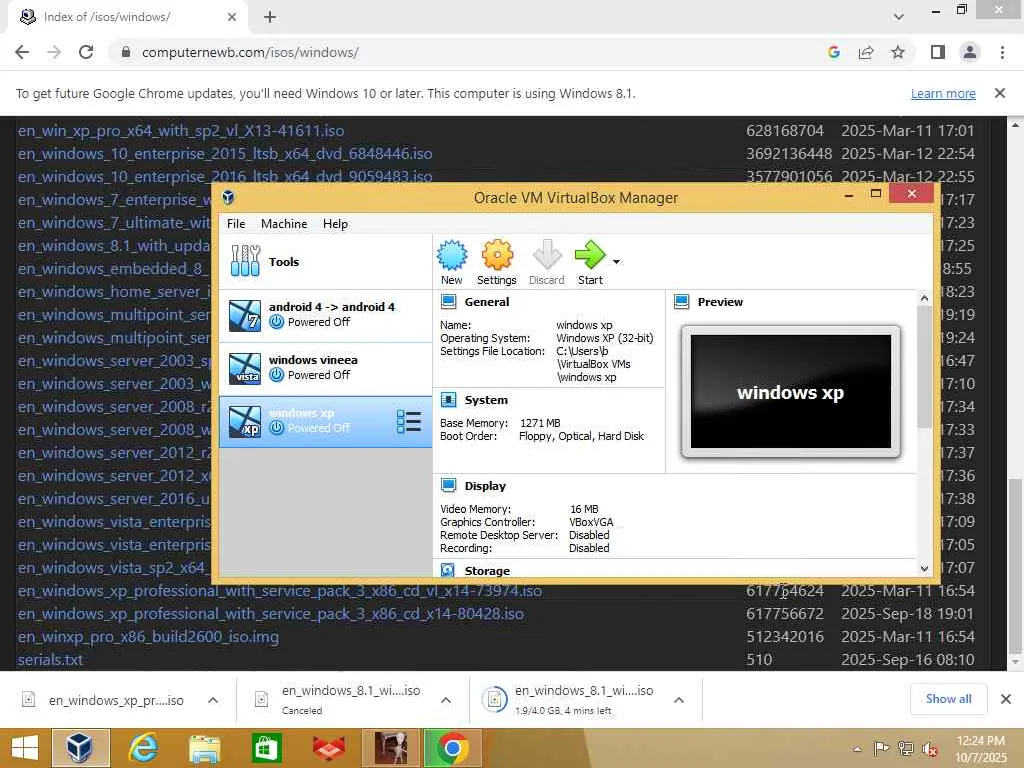The width and height of the screenshot is (1024, 768).
Task: Open Windows Start button
Action: point(25,748)
